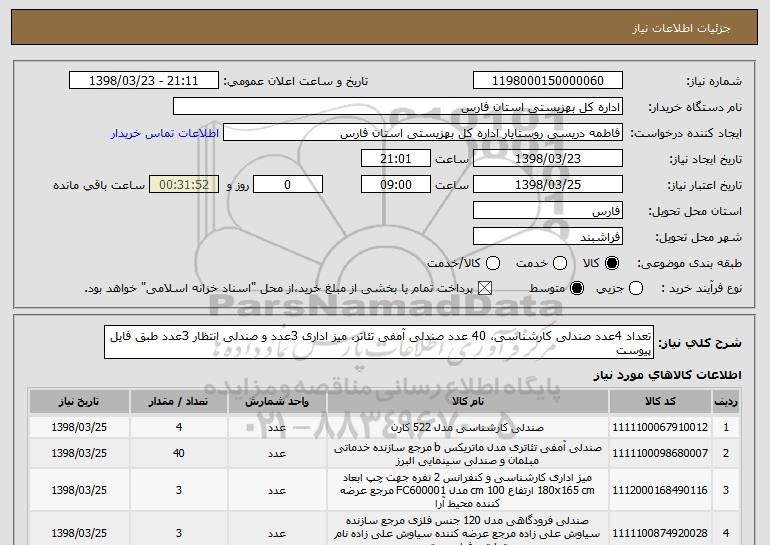This screenshot has height=545, width=770.
Task: Click the remaining time countdown 00:31:52
Action: coord(184,185)
